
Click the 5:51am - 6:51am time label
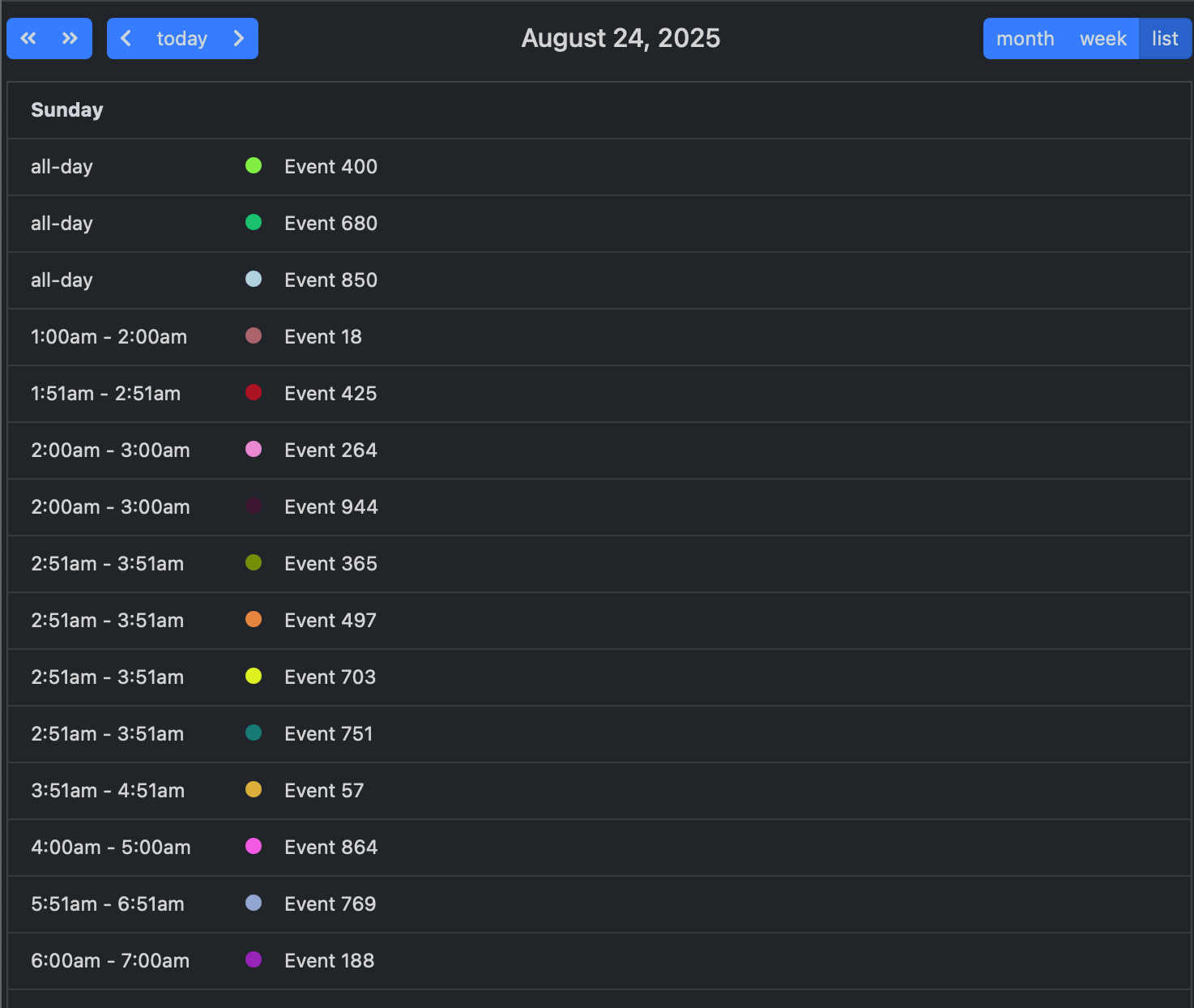pos(108,904)
